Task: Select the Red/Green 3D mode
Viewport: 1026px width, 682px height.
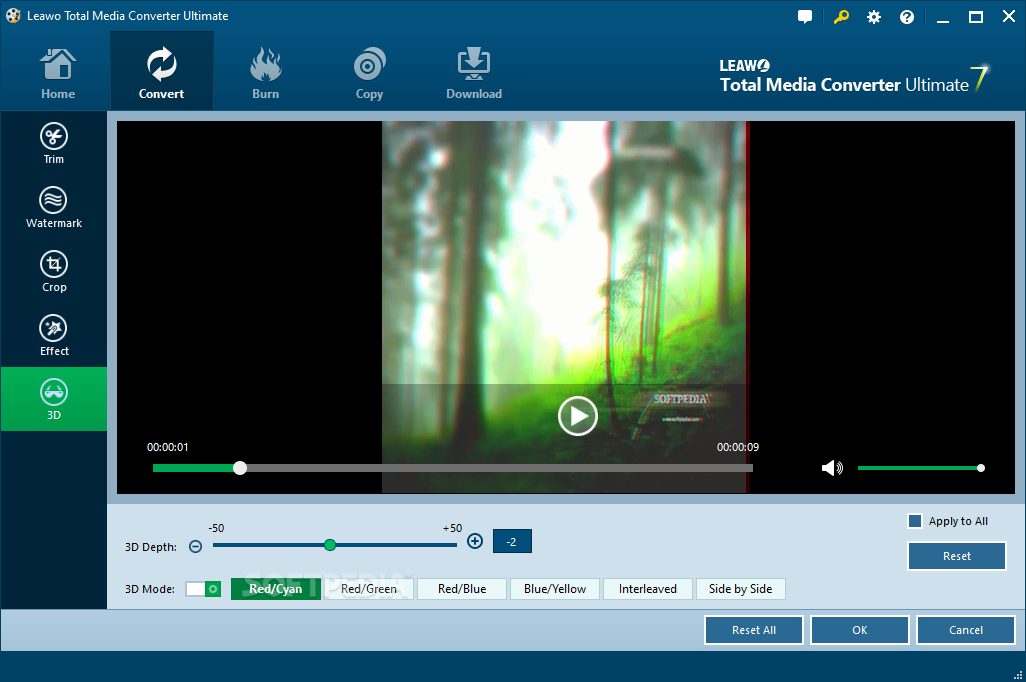Action: pos(368,589)
